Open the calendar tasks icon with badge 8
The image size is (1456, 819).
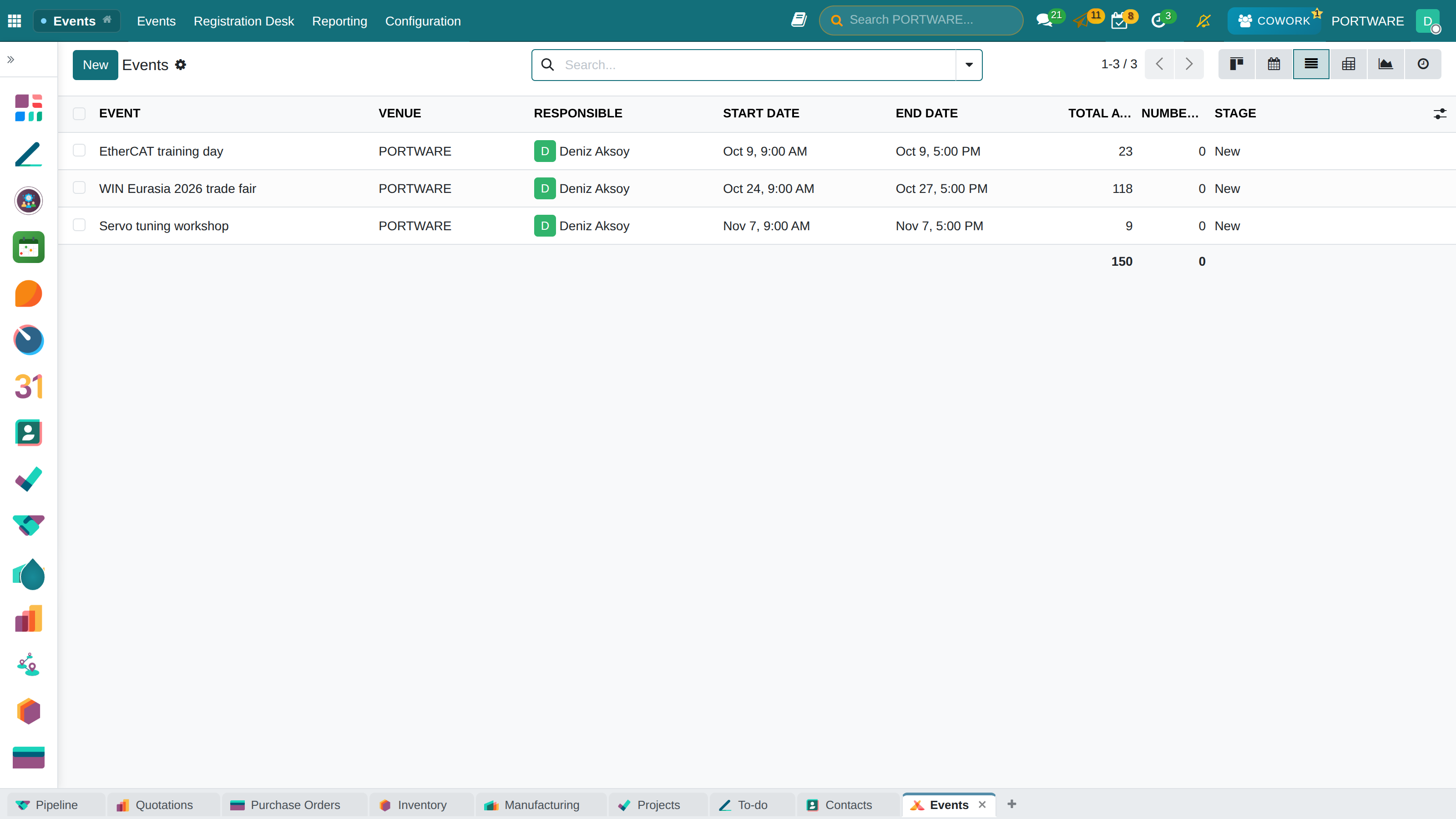tap(1119, 21)
